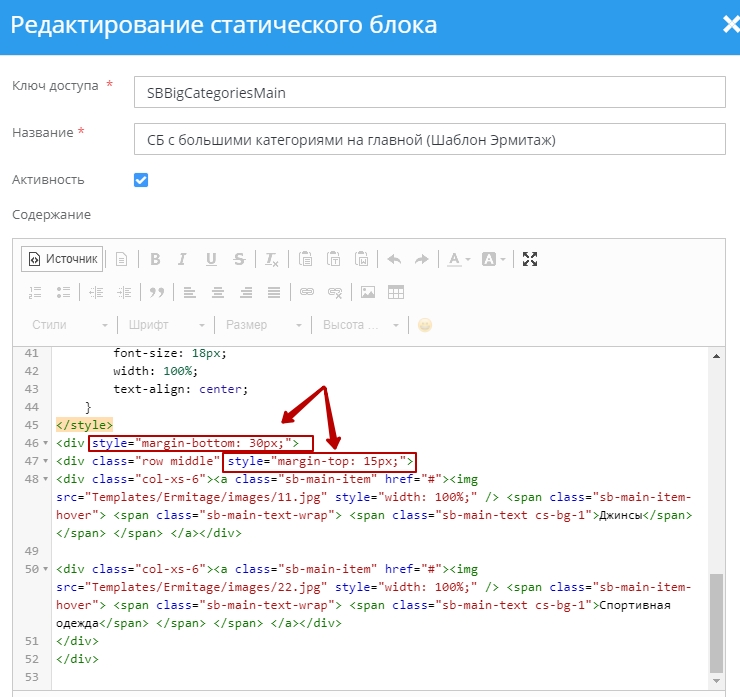740x697 pixels.
Task: Click the Название input field
Action: point(429,139)
